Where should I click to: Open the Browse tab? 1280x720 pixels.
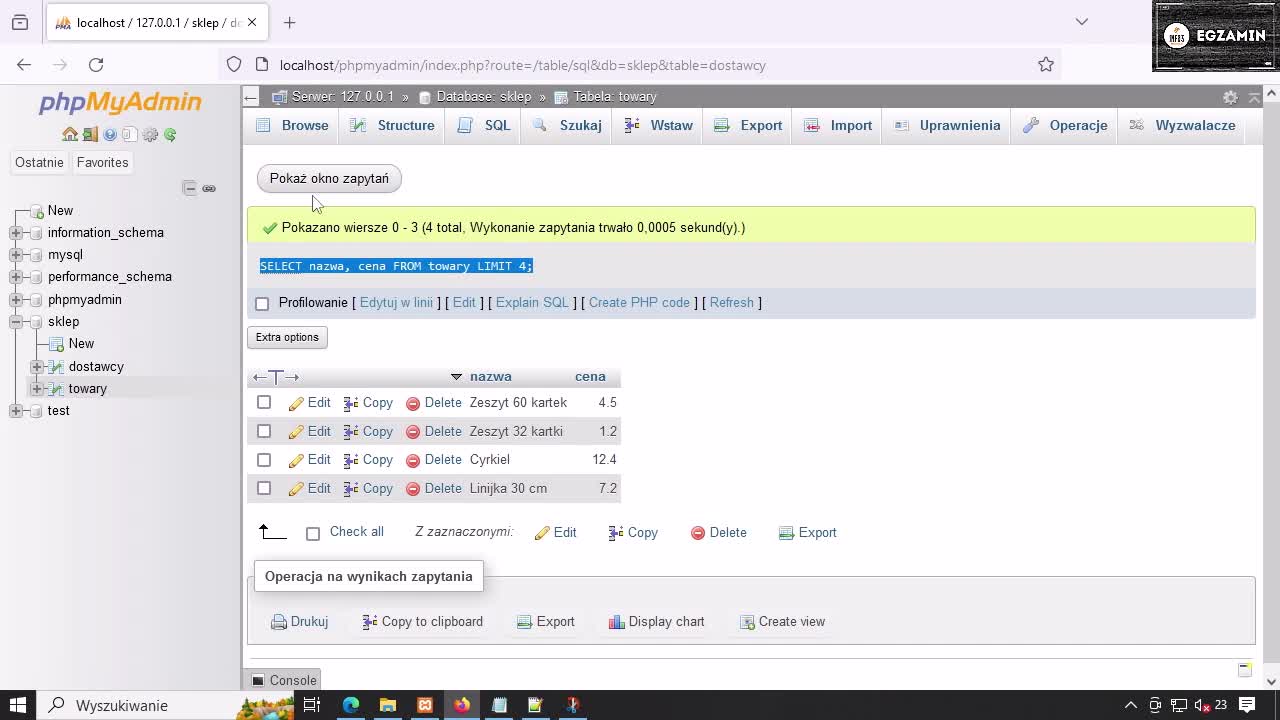[x=292, y=125]
